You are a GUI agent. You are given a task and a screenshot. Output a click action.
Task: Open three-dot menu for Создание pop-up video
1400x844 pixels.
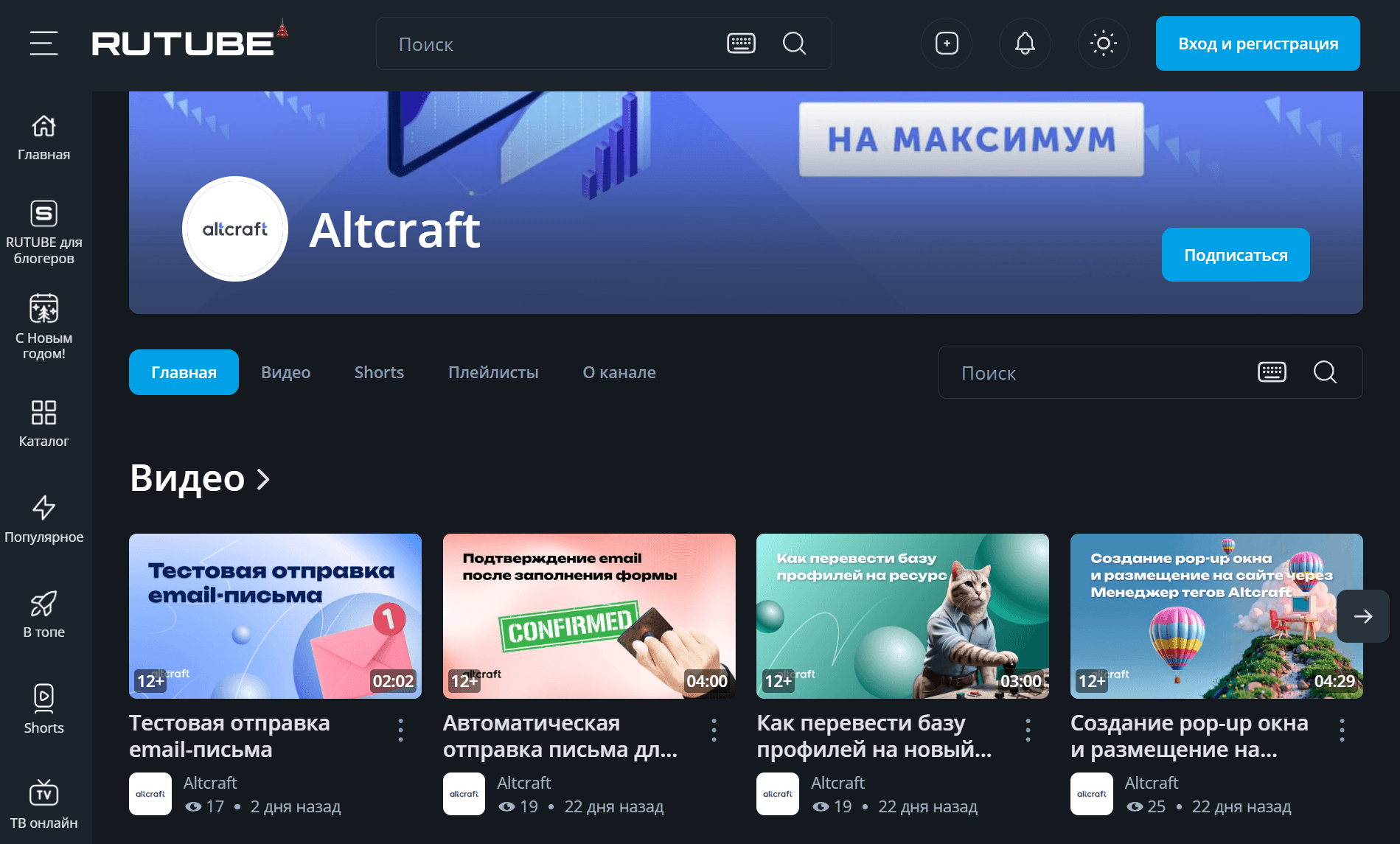1342,730
